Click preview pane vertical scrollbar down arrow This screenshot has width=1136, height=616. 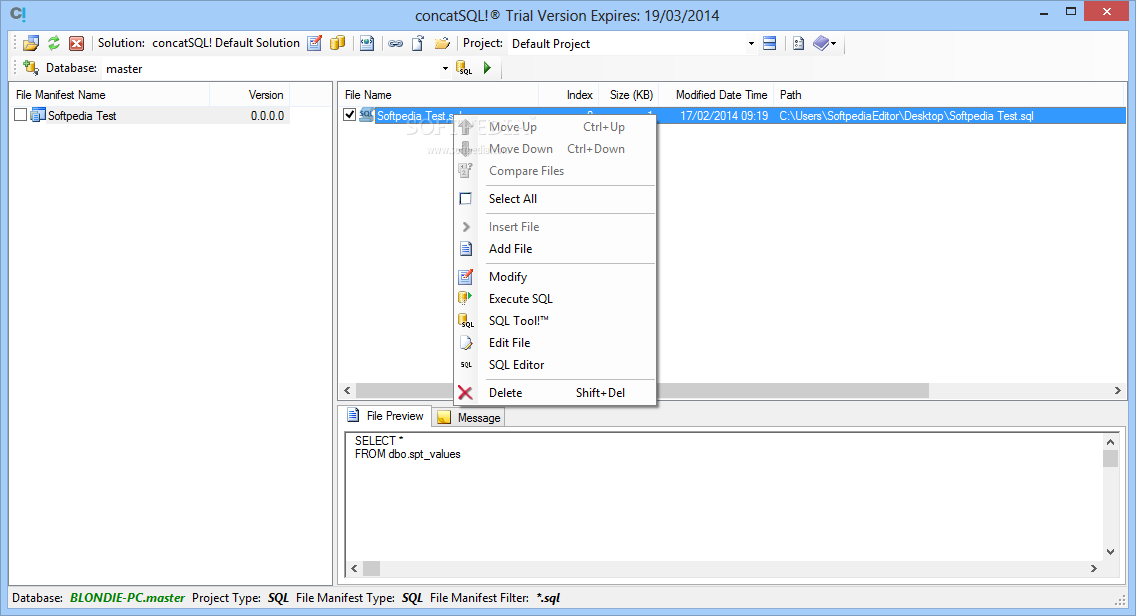click(1110, 552)
